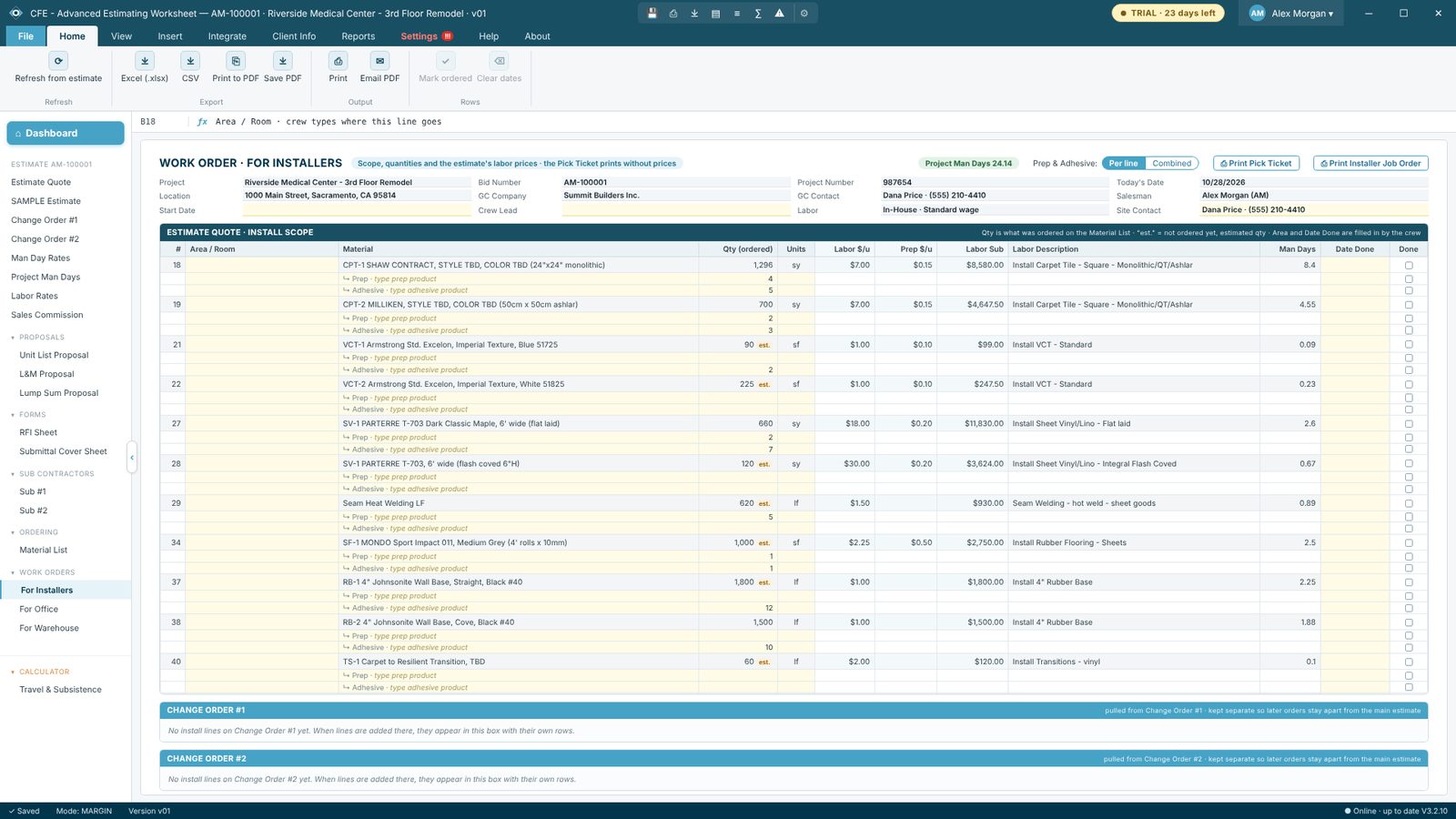1456x819 pixels.
Task: Open the gear settings icon in title bar
Action: (x=804, y=14)
